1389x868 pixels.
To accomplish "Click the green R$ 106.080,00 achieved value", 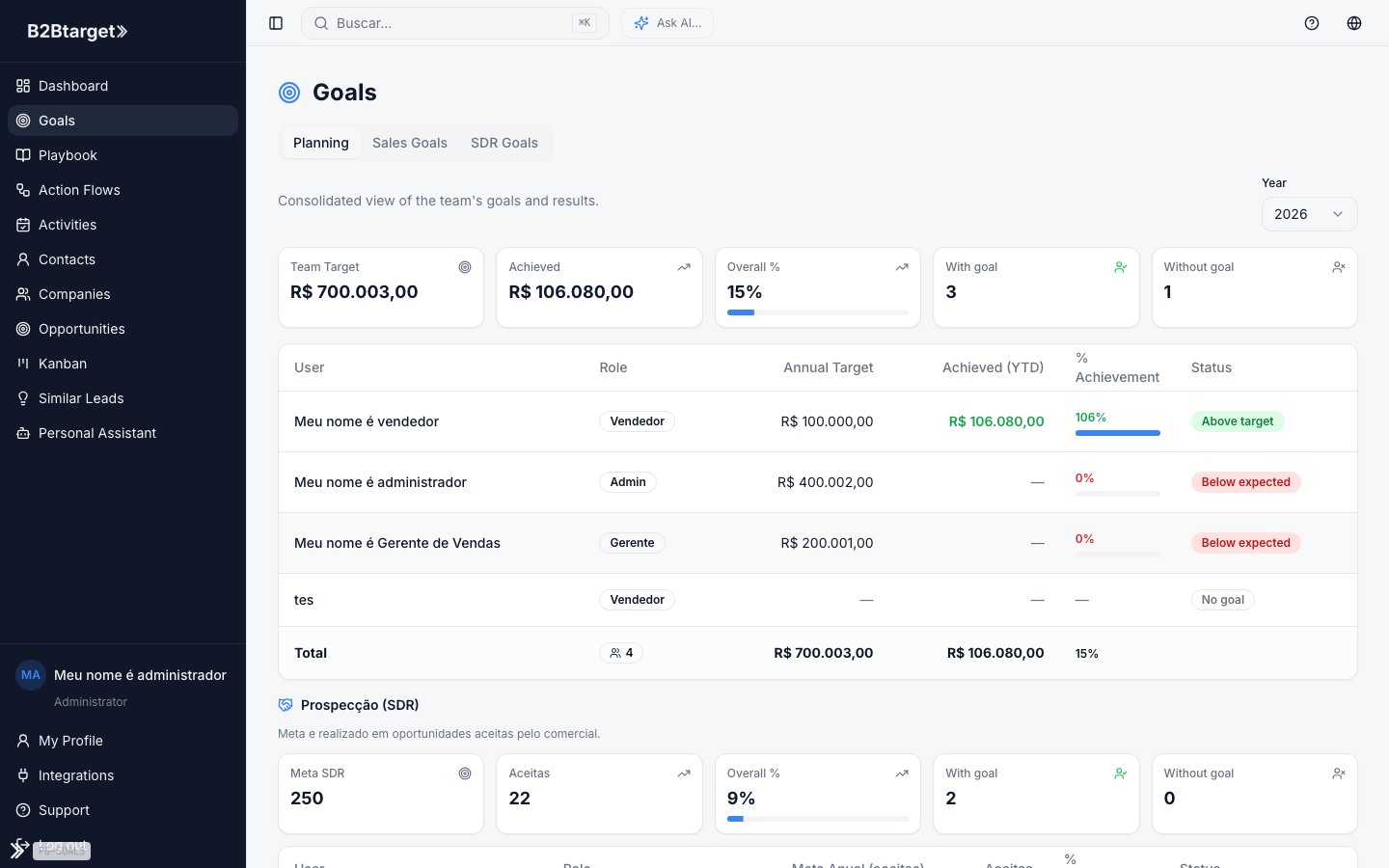I will click(x=996, y=421).
